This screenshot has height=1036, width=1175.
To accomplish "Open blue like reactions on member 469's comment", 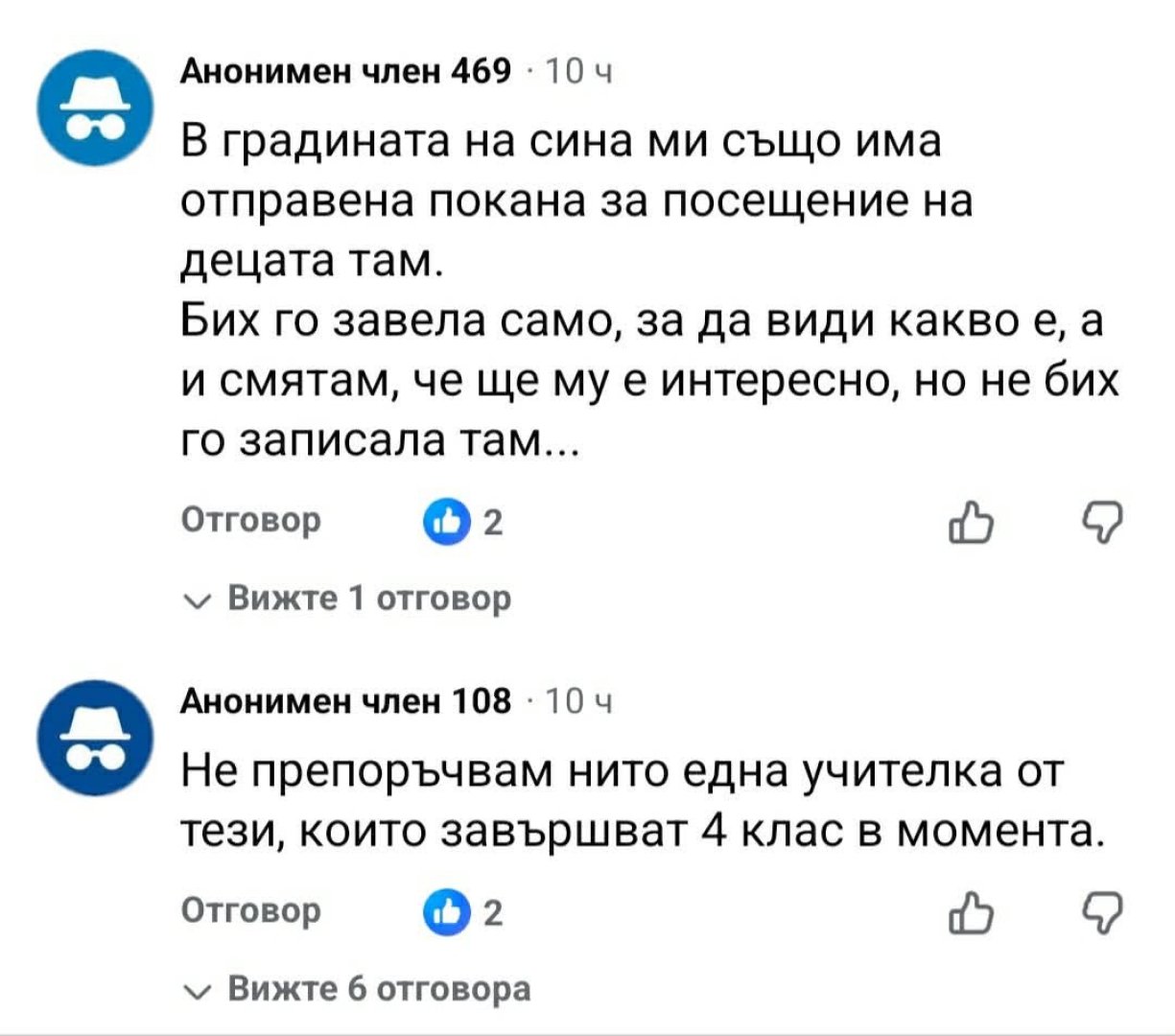I will [x=443, y=524].
